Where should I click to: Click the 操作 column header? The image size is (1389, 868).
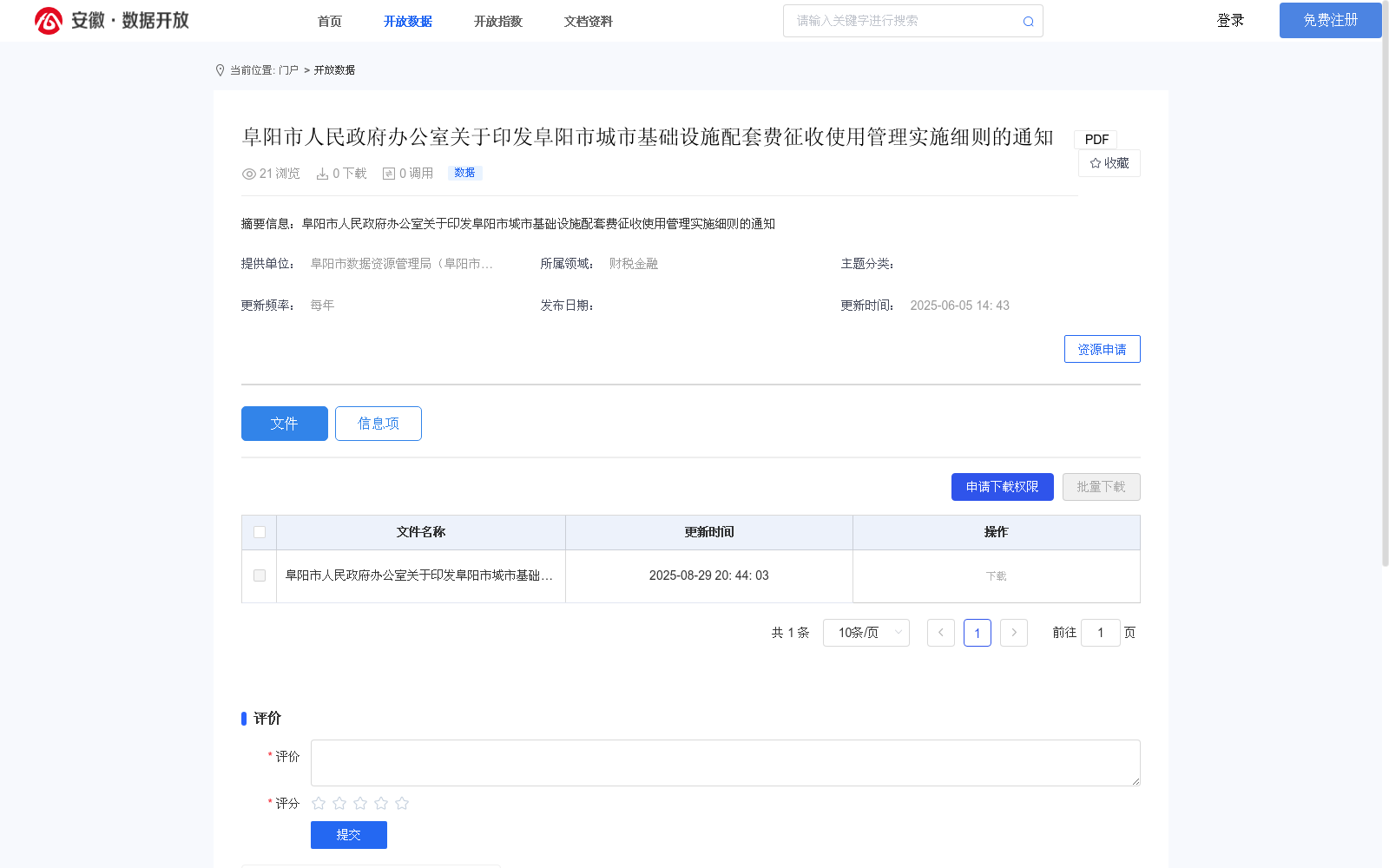[x=997, y=532]
